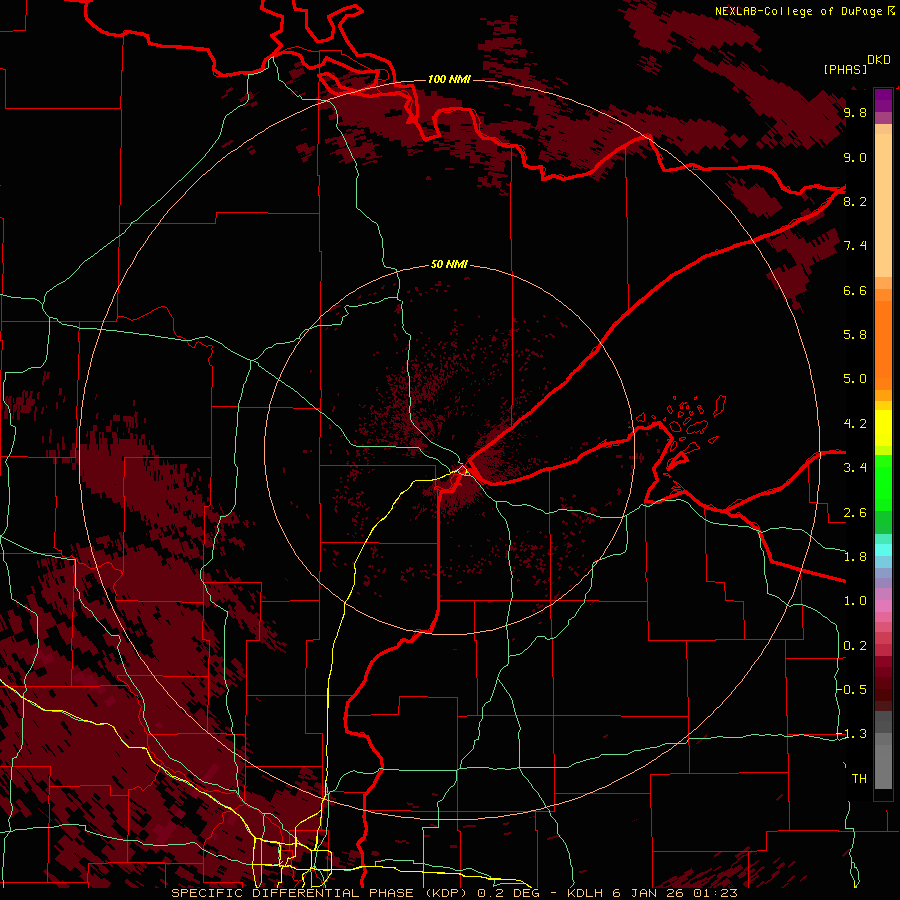Click the DKD label above the color scale

click(879, 60)
